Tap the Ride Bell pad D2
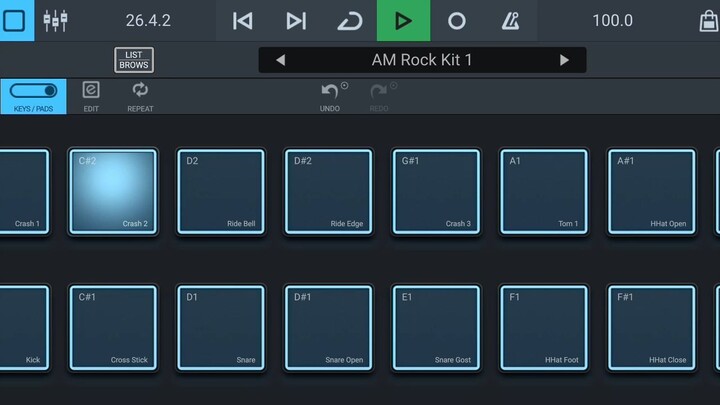This screenshot has height=405, width=720. [220, 191]
